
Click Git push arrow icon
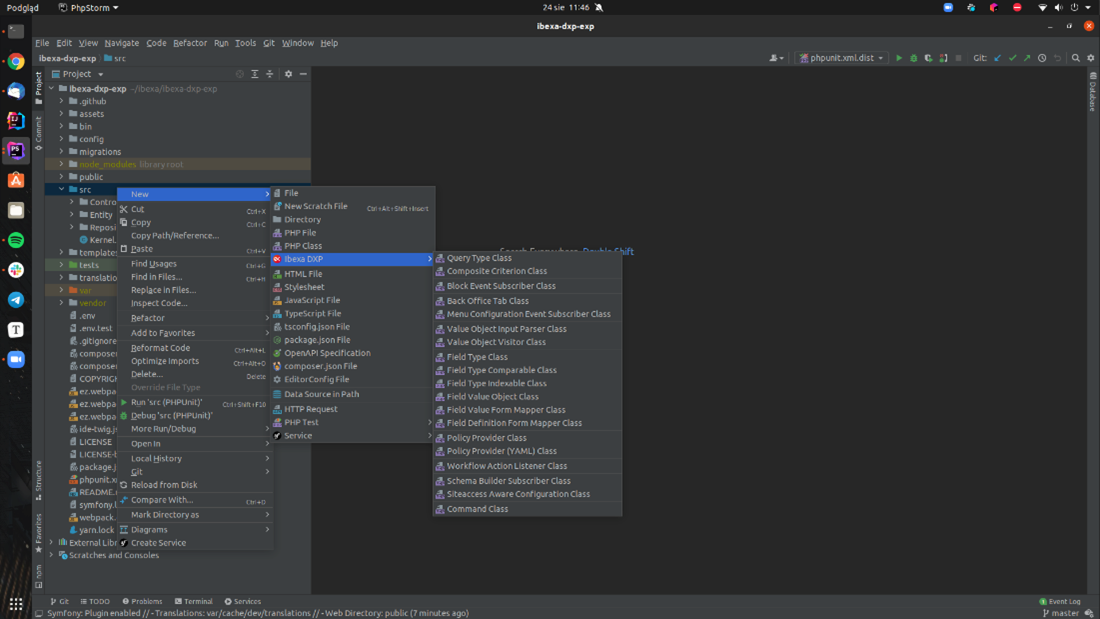(x=1027, y=58)
